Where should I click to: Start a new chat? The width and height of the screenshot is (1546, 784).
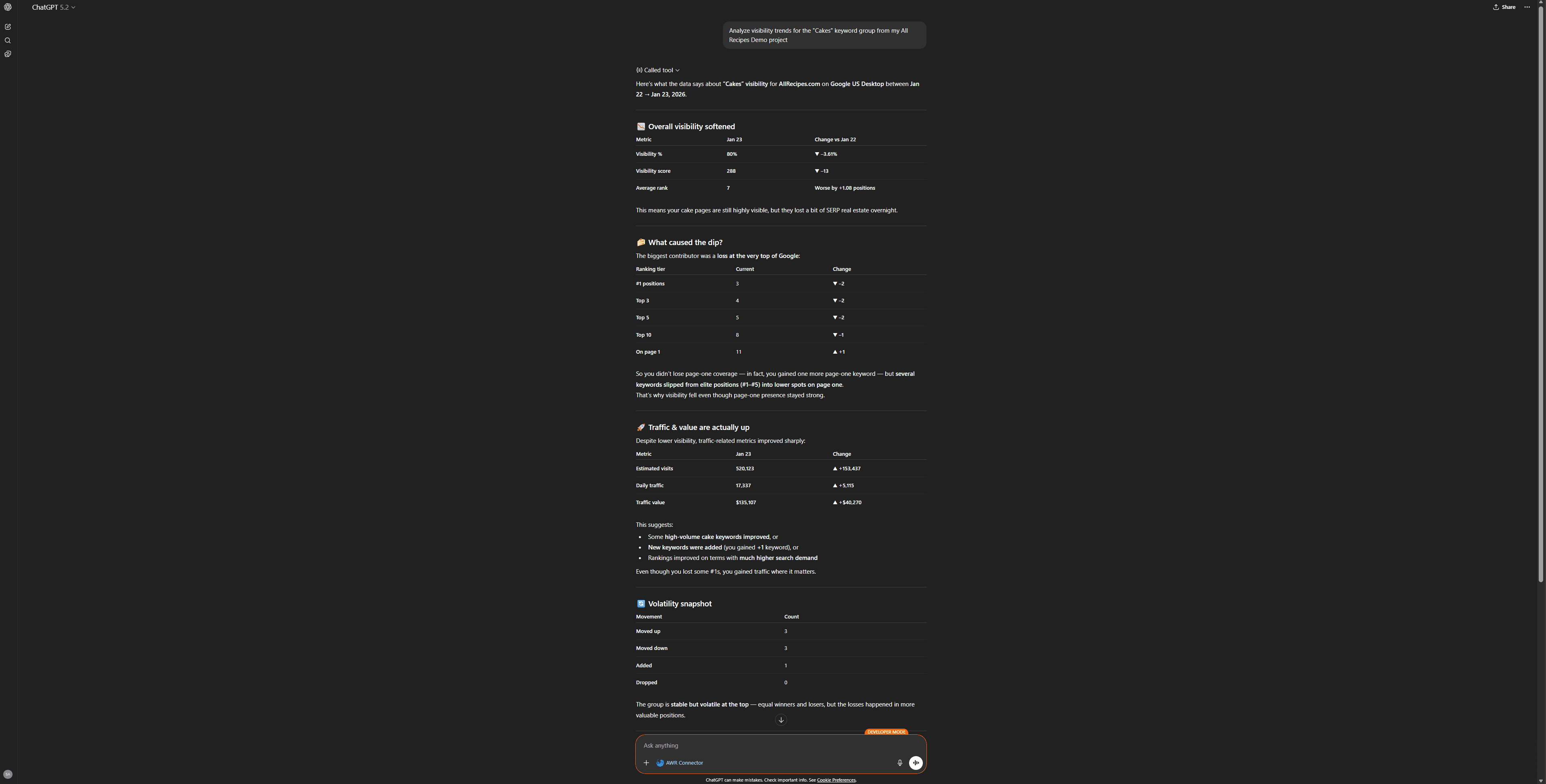(x=8, y=26)
